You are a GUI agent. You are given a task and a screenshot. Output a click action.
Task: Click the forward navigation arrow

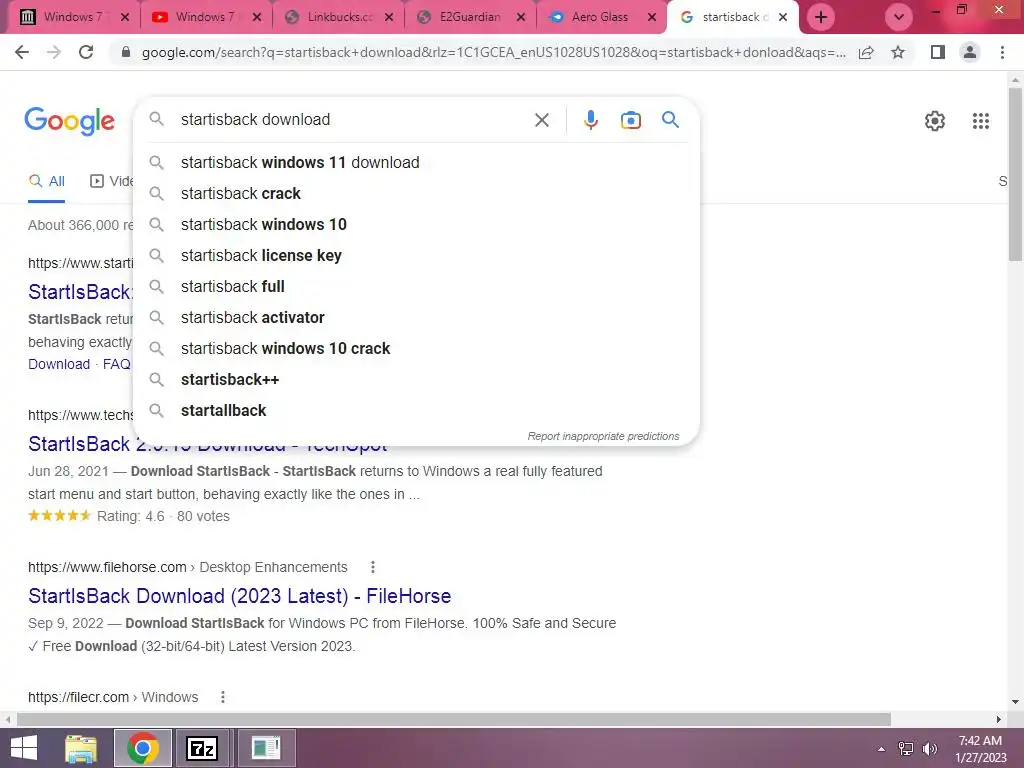pos(54,52)
